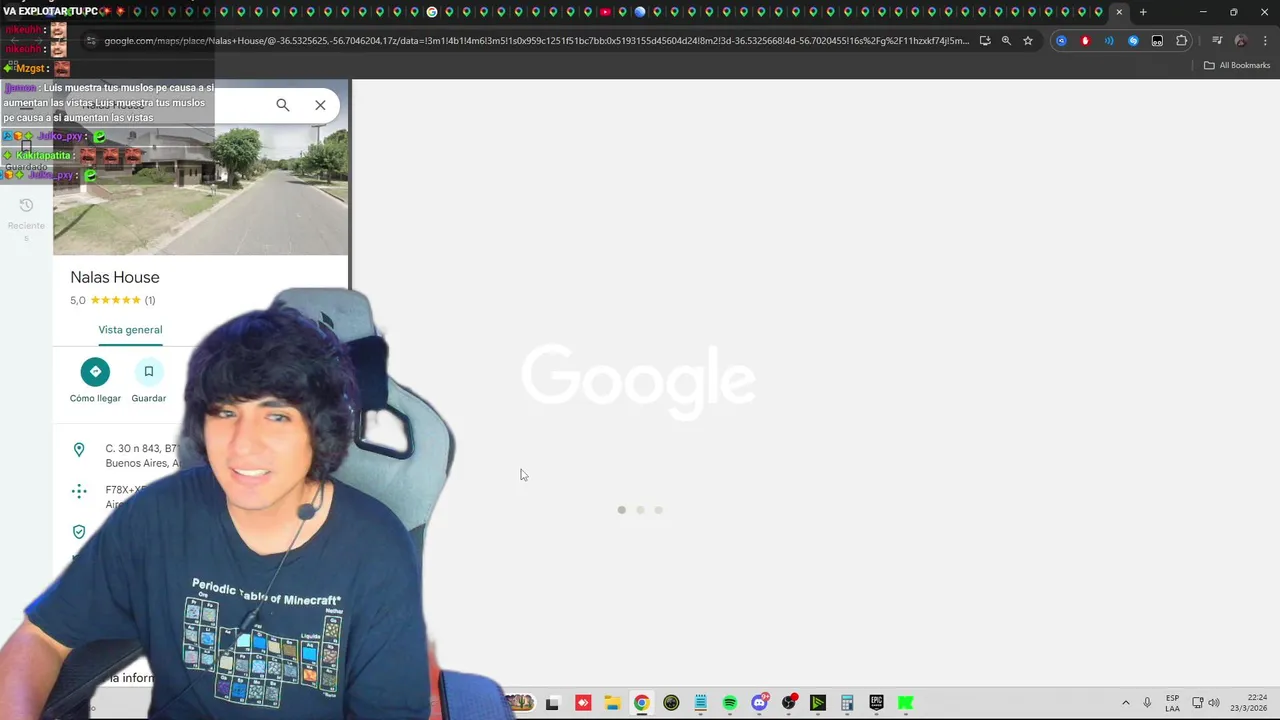1280x720 pixels.
Task: Click the red square app taskbar icon
Action: [x=583, y=703]
